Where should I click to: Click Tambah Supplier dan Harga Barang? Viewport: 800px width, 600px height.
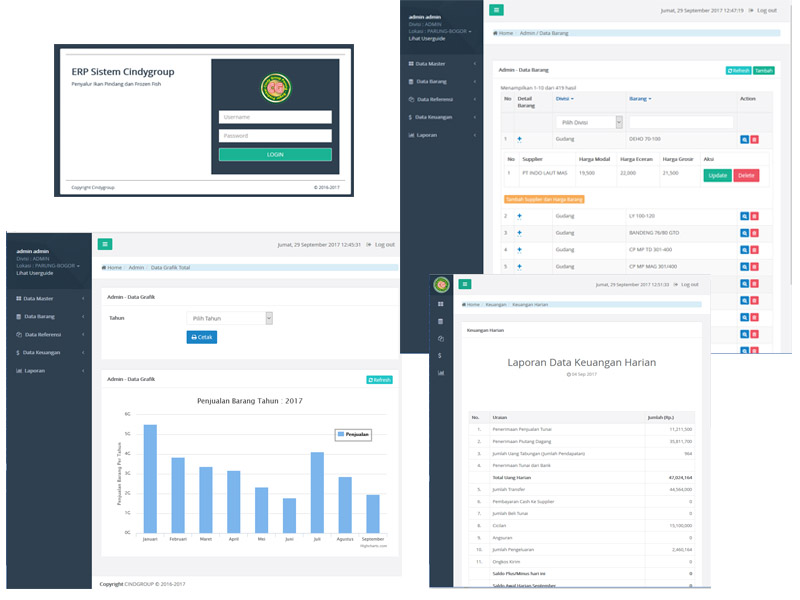(543, 199)
